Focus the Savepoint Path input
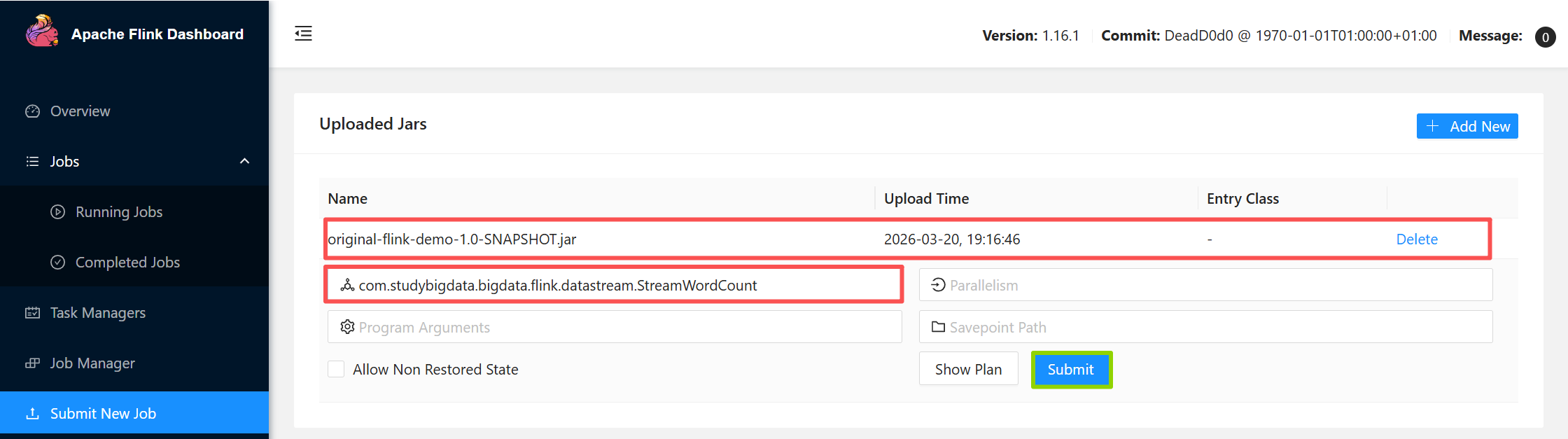The width and height of the screenshot is (1568, 439). point(1205,327)
